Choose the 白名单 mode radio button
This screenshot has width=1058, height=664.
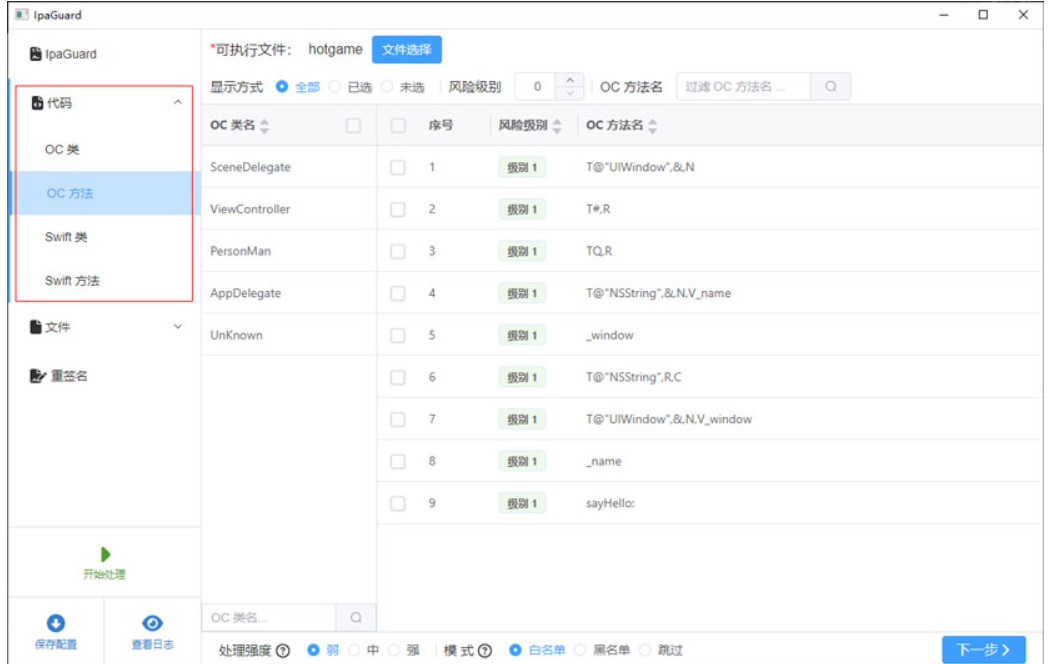point(516,650)
